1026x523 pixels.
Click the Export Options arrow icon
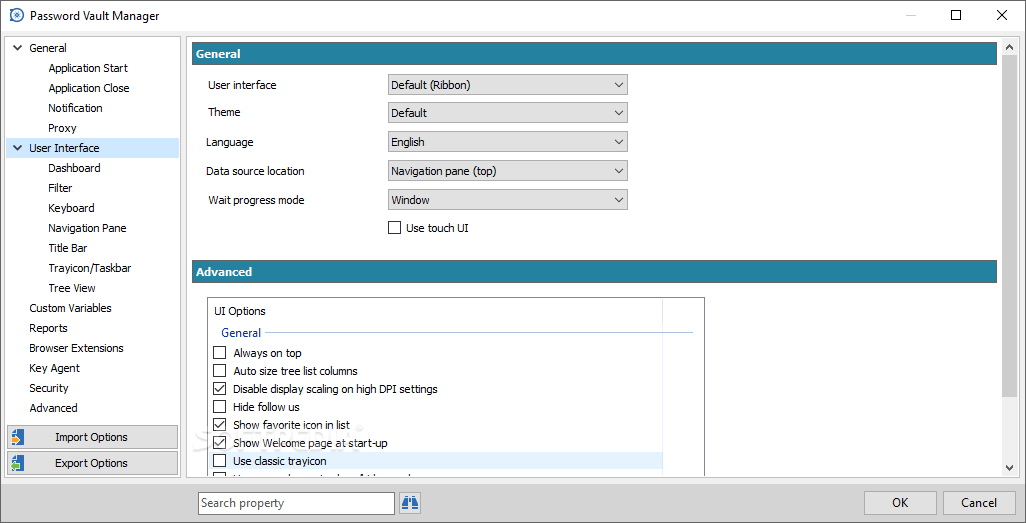pyautogui.click(x=18, y=463)
